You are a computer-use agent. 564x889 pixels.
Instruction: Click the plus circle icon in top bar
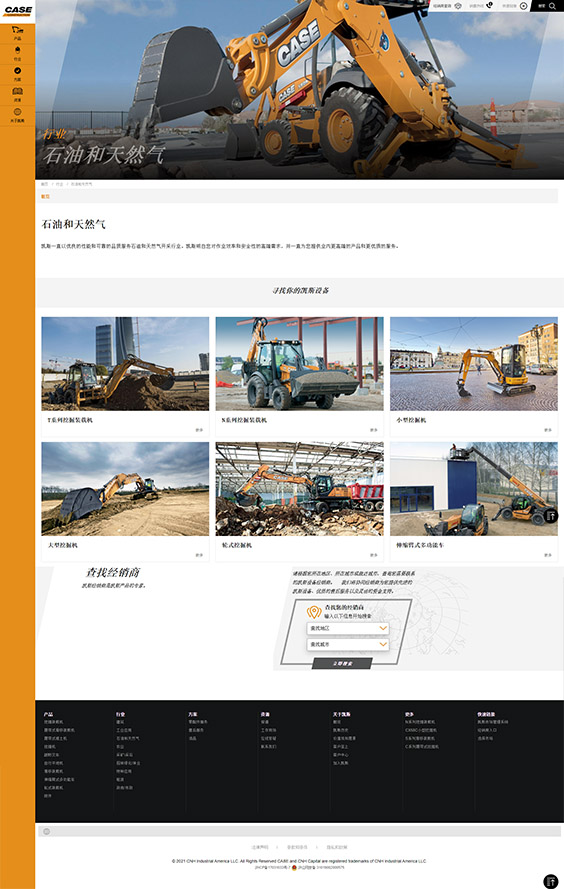pyautogui.click(x=524, y=6)
